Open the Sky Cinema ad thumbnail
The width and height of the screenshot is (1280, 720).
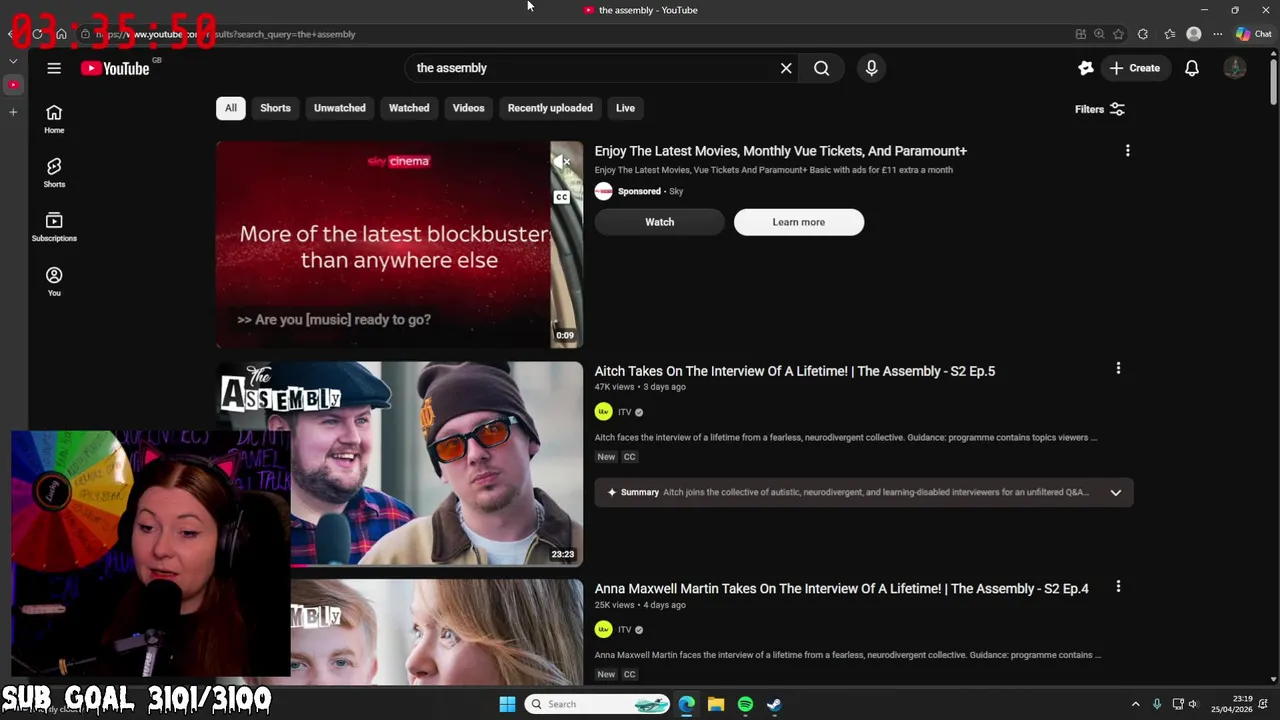click(x=399, y=244)
